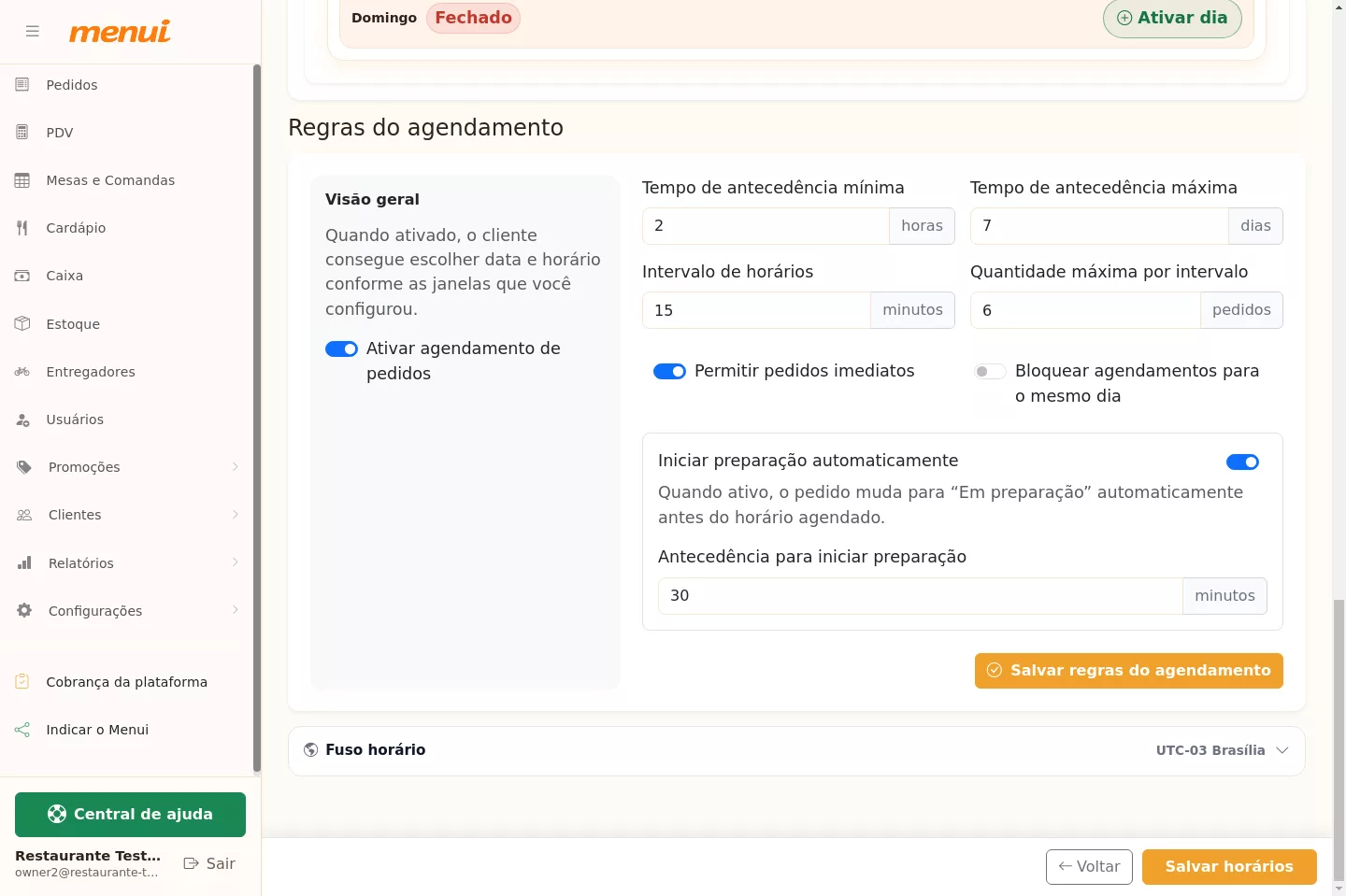Expand the Configurações submenu chevron

[x=235, y=610]
